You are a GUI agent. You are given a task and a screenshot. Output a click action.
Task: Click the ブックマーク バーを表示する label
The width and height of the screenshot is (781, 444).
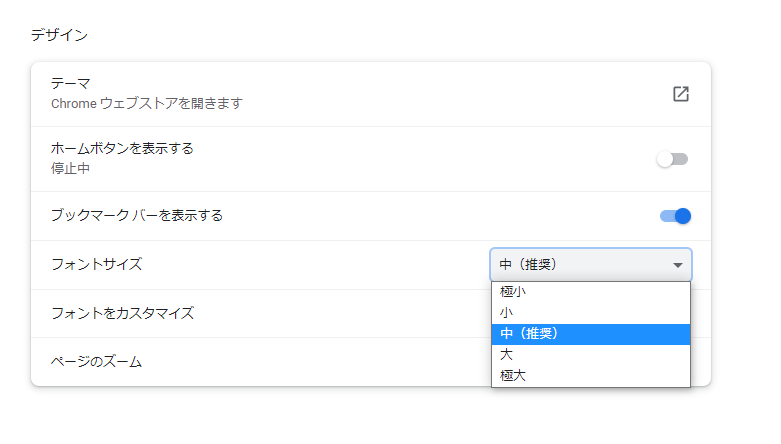pyautogui.click(x=137, y=215)
